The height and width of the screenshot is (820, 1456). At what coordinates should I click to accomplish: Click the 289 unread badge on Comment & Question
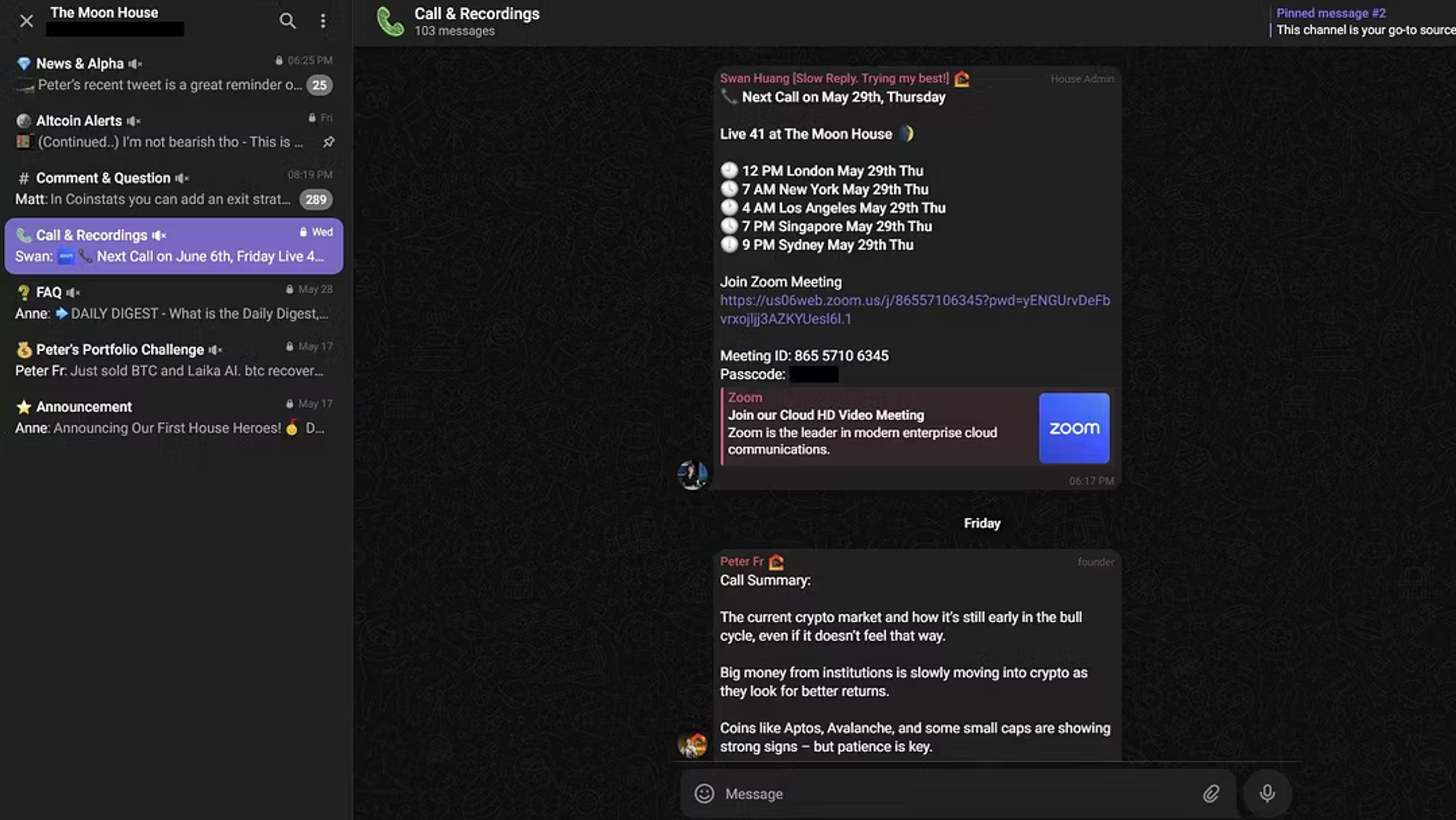tap(316, 199)
